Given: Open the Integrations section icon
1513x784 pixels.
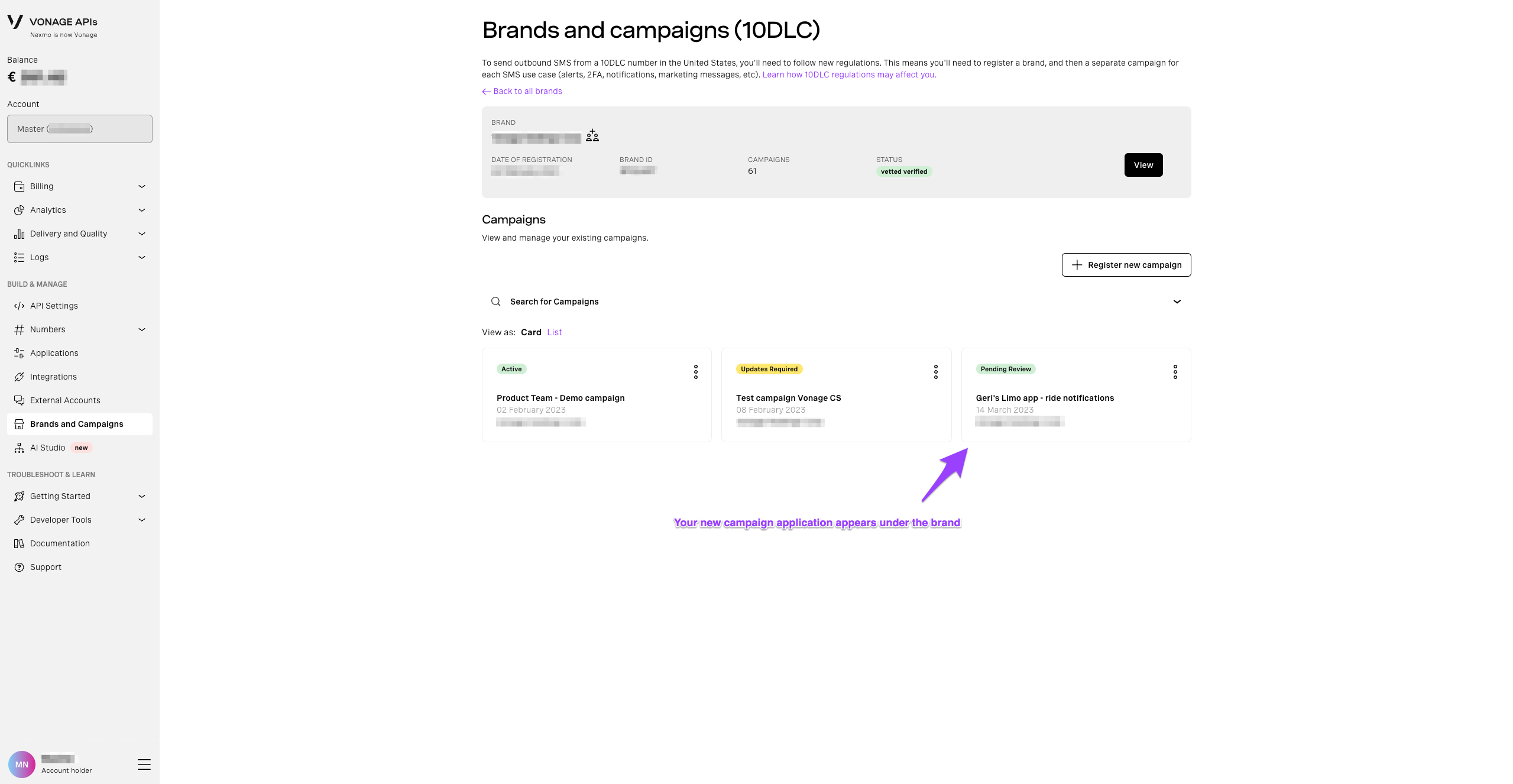Looking at the screenshot, I should tap(19, 377).
